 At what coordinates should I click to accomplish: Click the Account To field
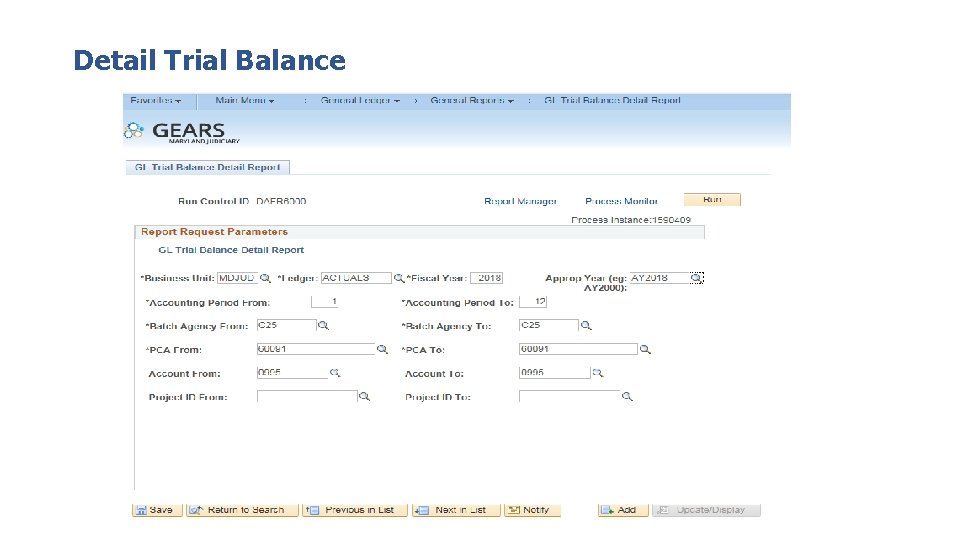(x=555, y=372)
